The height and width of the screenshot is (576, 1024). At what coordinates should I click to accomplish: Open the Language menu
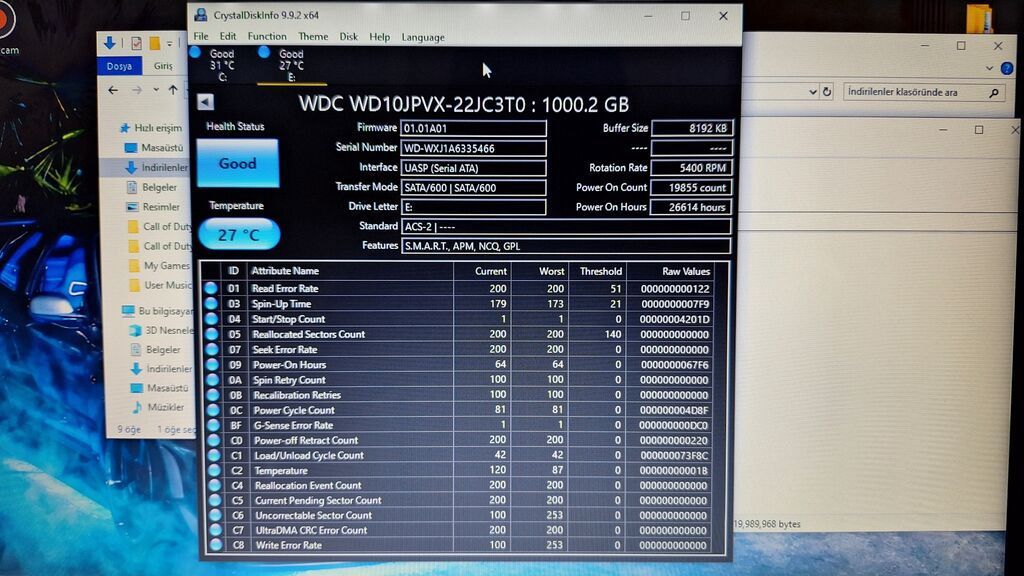click(423, 37)
